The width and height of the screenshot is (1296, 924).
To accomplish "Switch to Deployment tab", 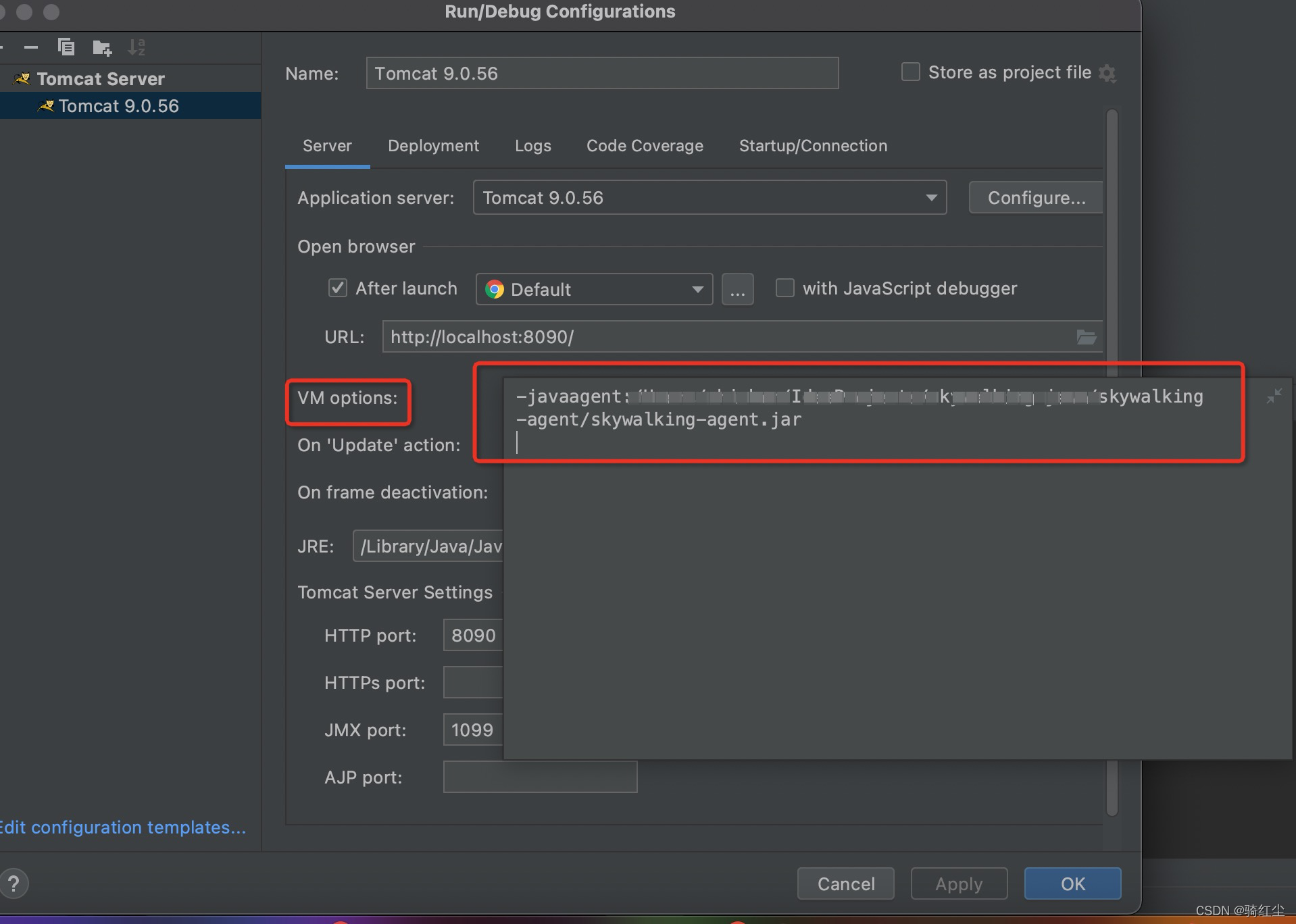I will [x=433, y=146].
